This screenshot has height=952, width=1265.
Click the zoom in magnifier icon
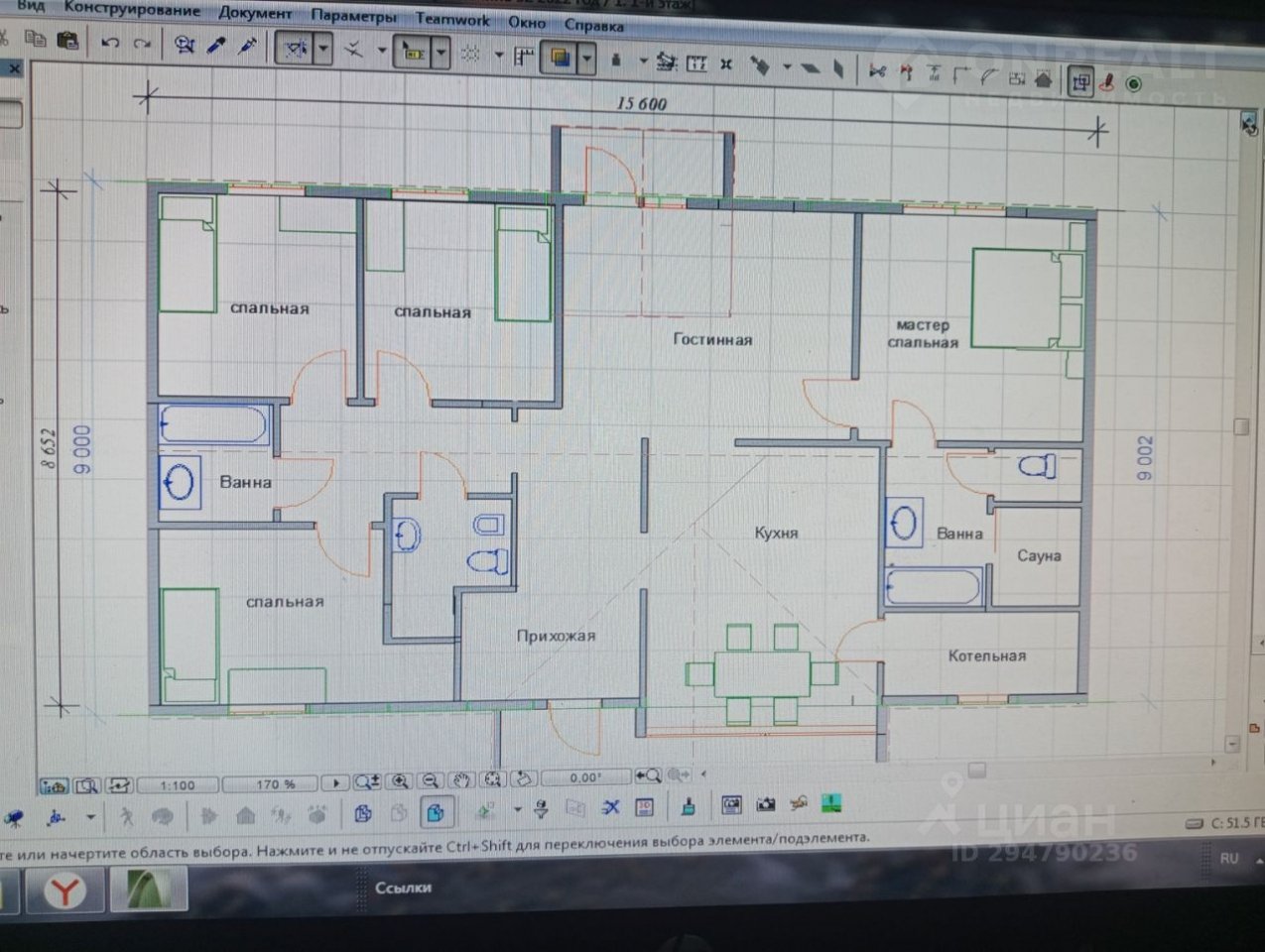pos(399,782)
